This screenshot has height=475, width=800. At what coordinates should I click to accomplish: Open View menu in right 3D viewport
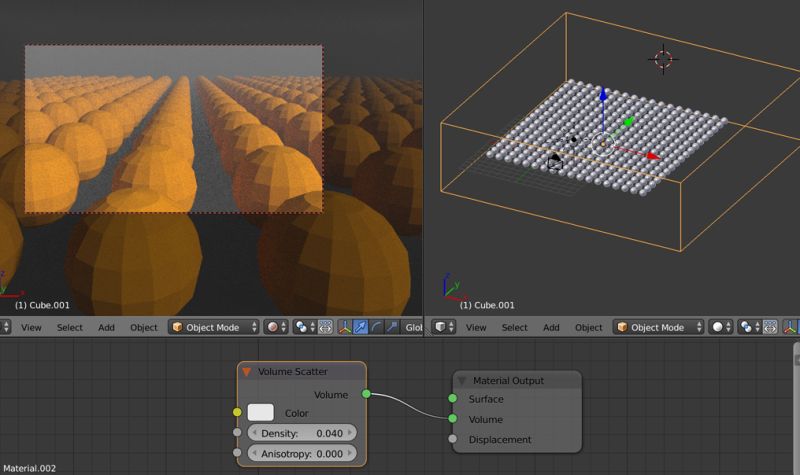[476, 328]
